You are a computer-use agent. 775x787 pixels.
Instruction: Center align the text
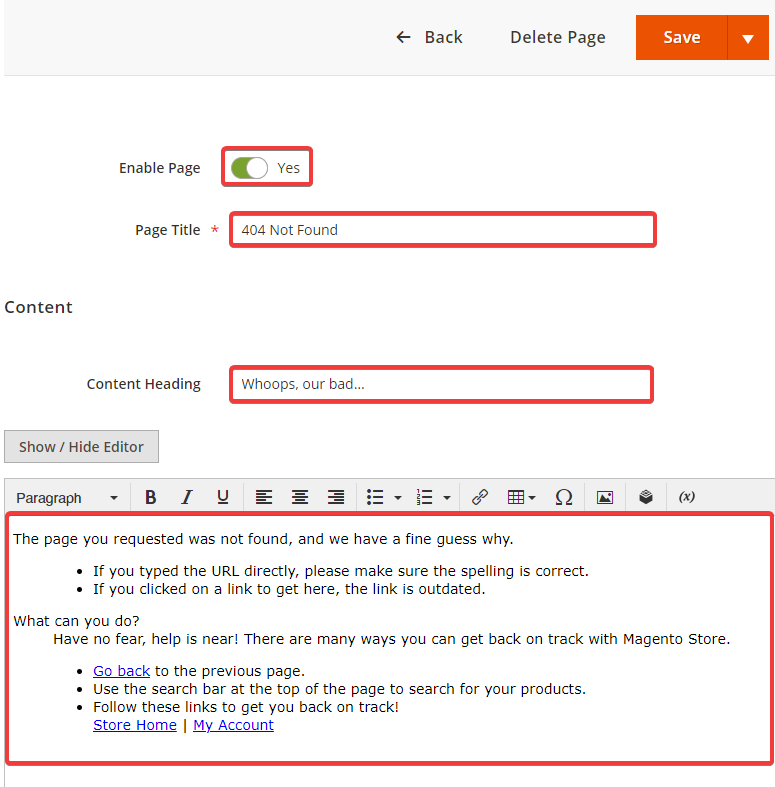pyautogui.click(x=300, y=497)
